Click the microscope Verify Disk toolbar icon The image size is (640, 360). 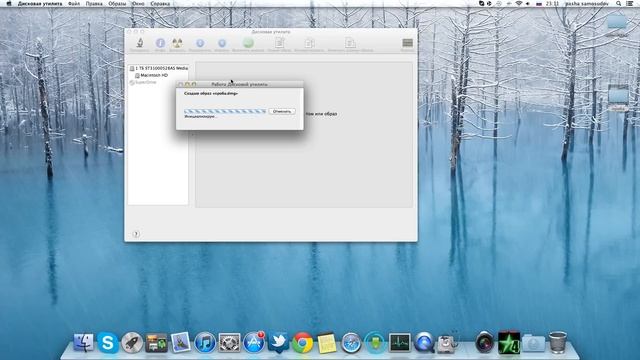pyautogui.click(x=140, y=43)
